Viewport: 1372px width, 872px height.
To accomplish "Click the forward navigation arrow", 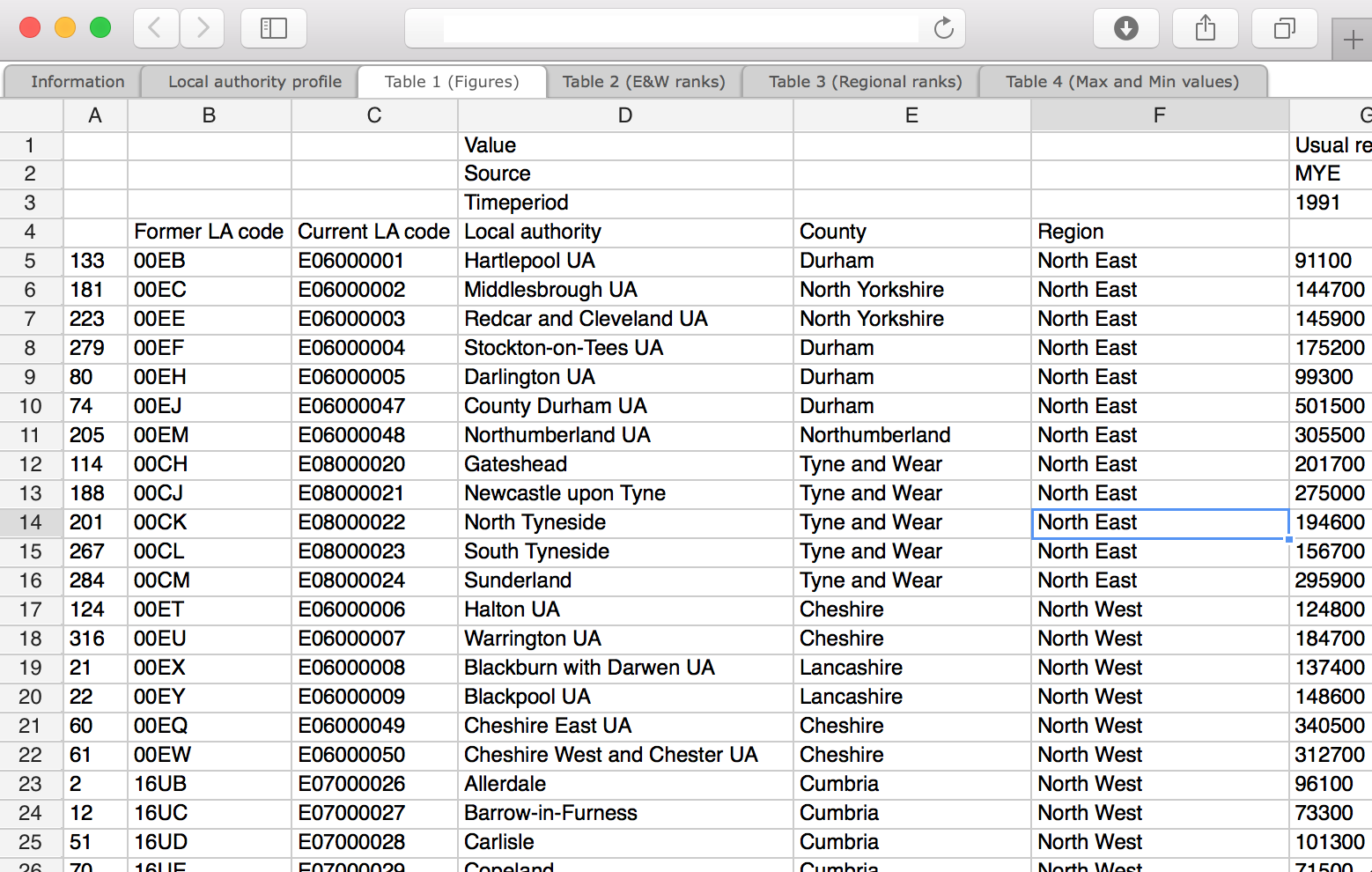I will [x=202, y=27].
